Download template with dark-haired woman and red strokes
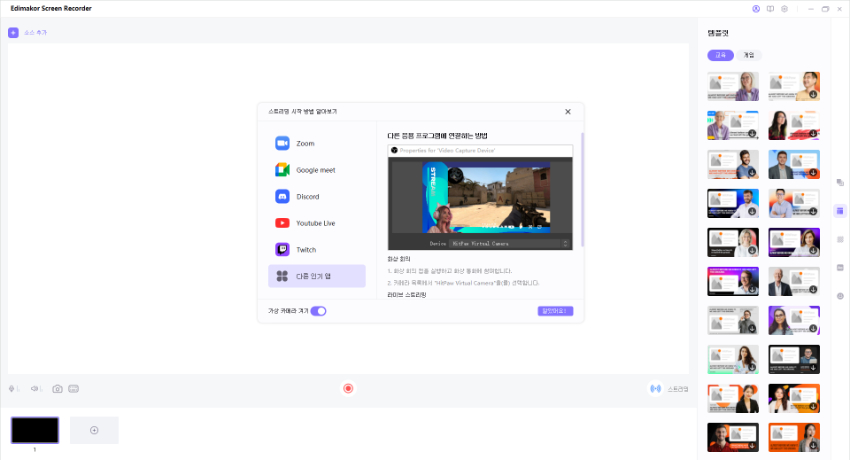The width and height of the screenshot is (850, 460). 813,133
